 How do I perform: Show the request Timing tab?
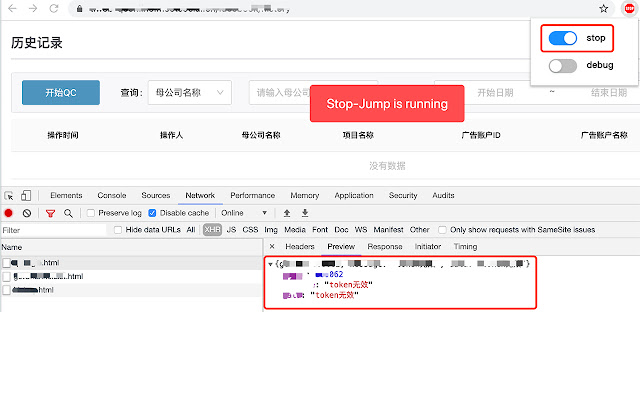[x=465, y=247]
